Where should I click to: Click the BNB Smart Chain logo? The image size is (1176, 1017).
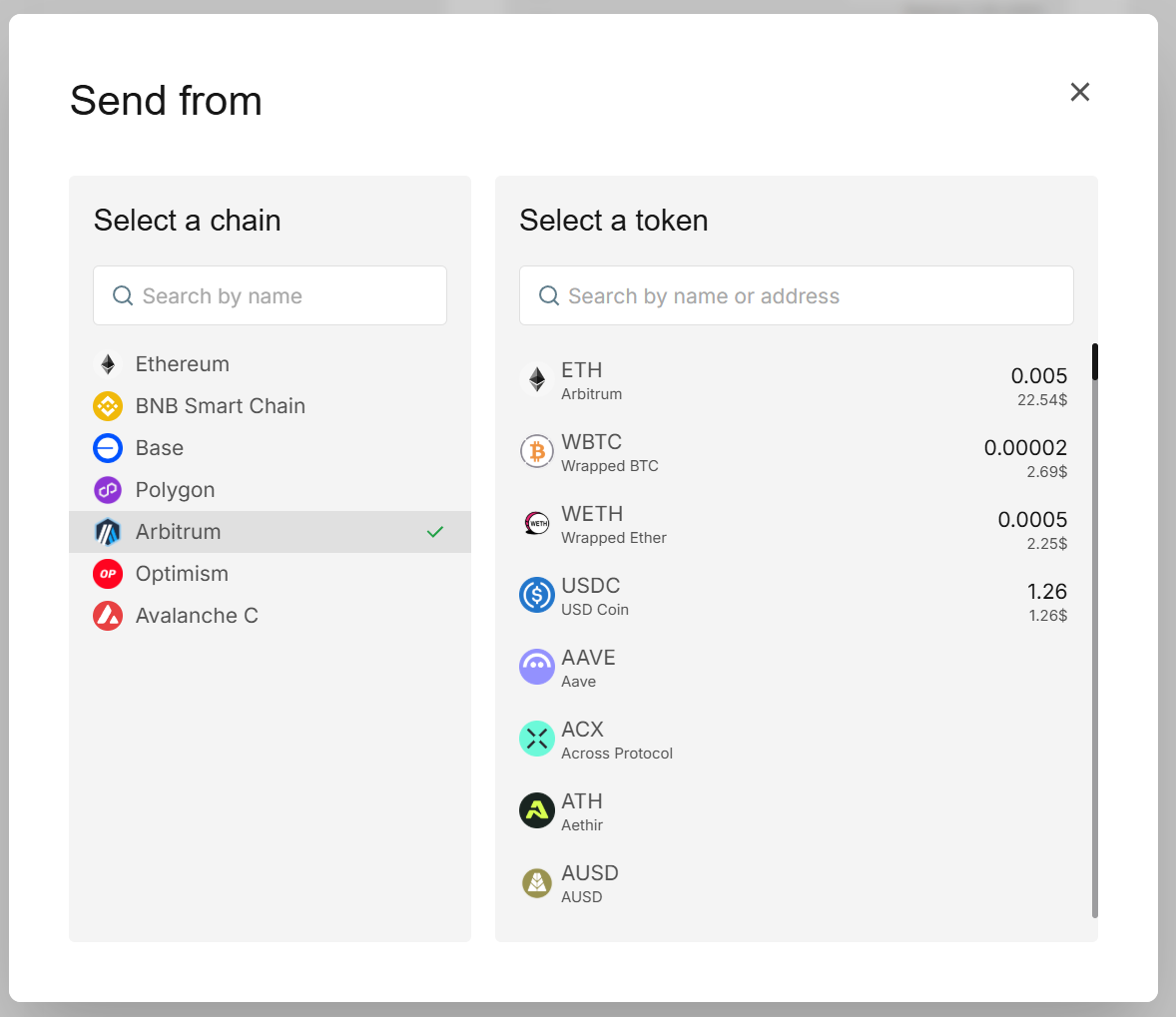click(x=107, y=405)
